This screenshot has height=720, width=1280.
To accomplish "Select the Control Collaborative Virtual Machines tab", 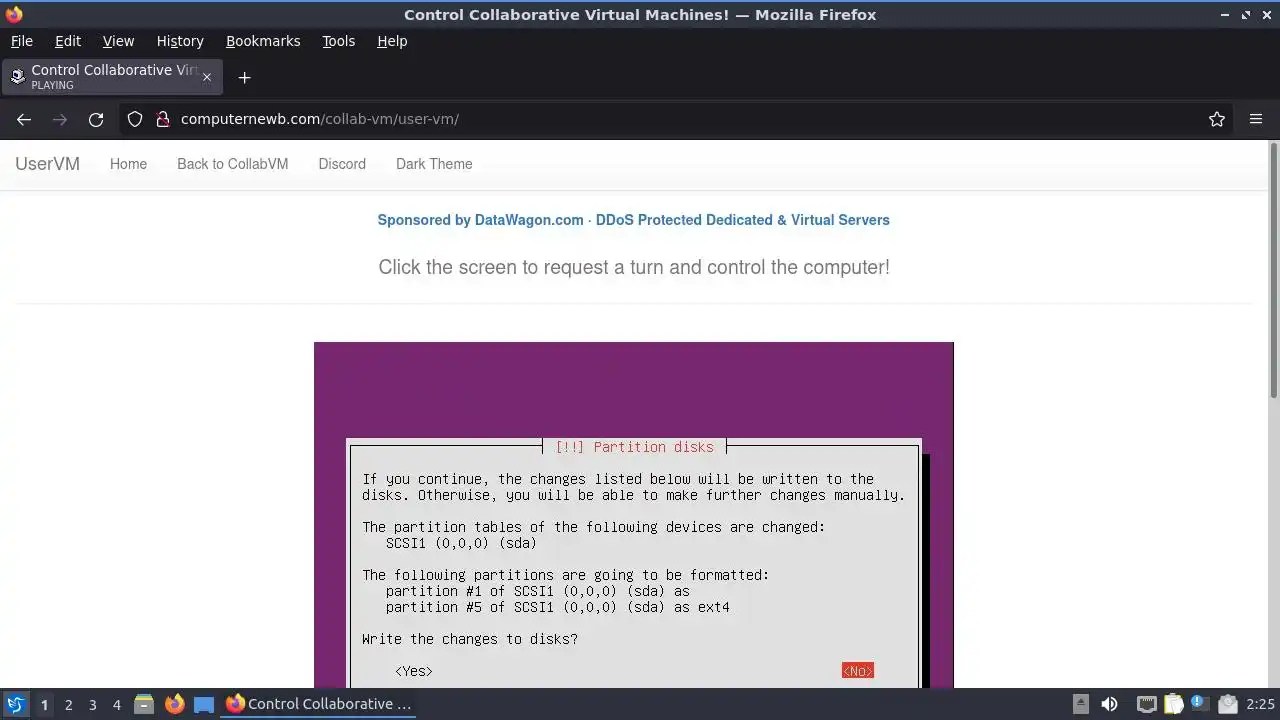I will tap(113, 77).
